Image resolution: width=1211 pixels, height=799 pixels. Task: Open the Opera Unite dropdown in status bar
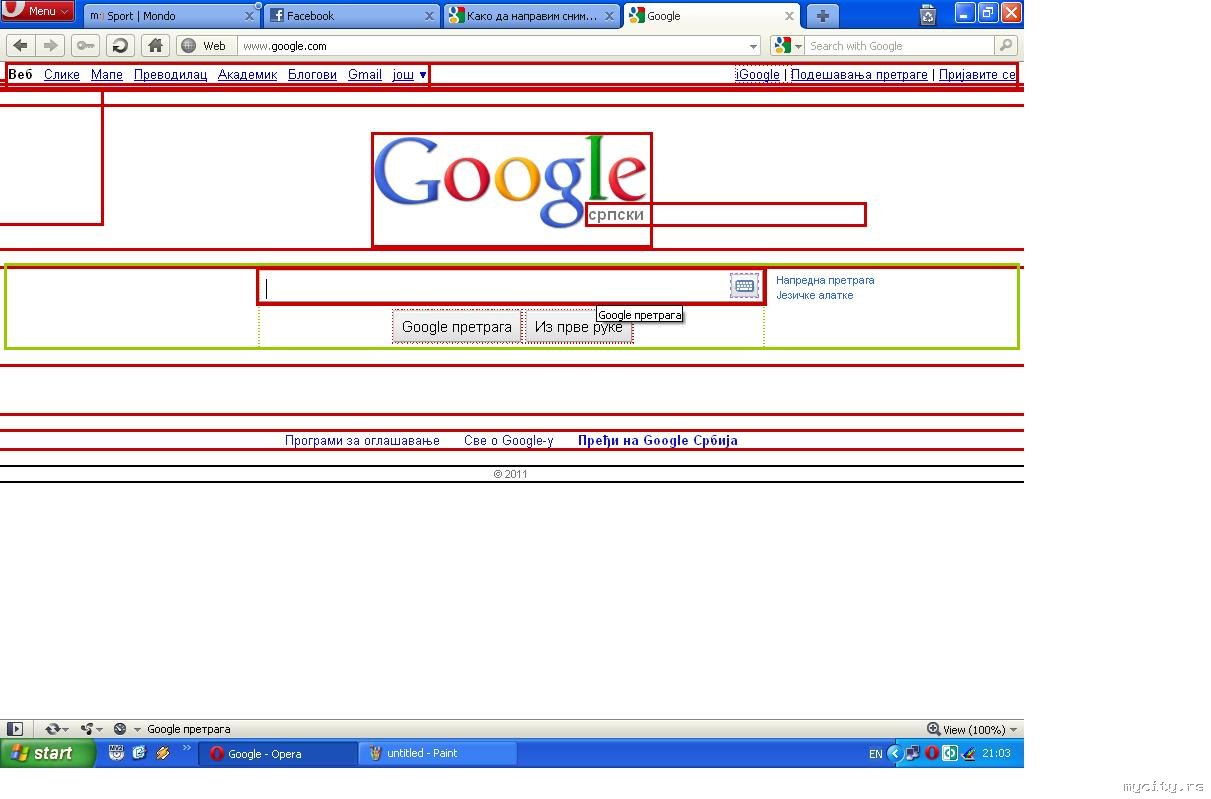click(92, 730)
